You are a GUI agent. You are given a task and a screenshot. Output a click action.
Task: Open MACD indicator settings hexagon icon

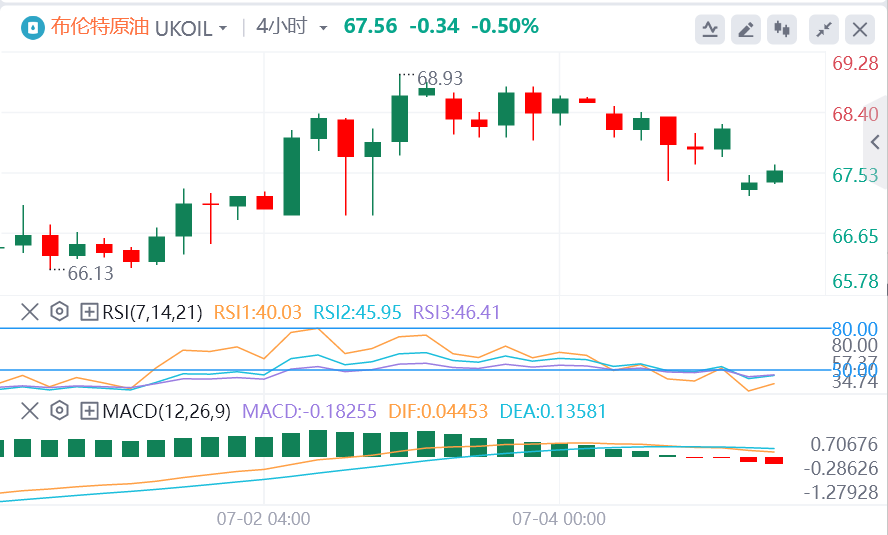point(59,410)
